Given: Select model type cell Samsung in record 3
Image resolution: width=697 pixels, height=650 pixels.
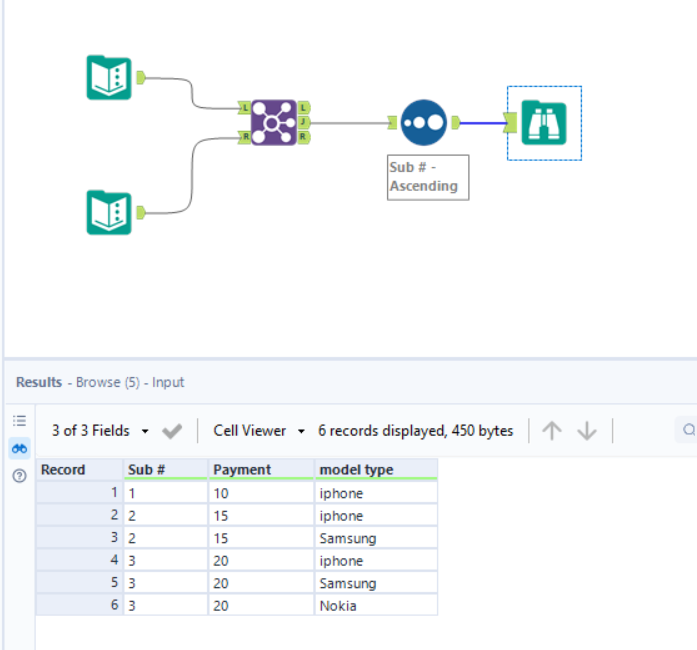Looking at the screenshot, I should (x=376, y=538).
